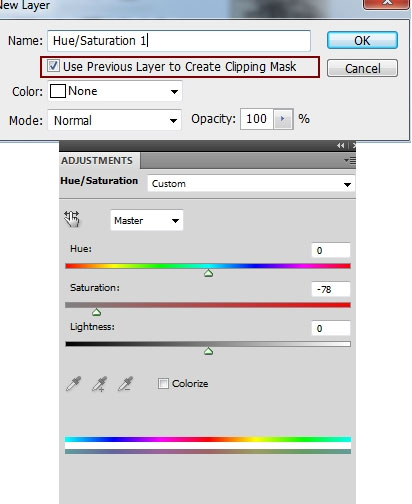The height and width of the screenshot is (504, 412).
Task: Select the Add to Sample eyedropper
Action: pyautogui.click(x=100, y=383)
